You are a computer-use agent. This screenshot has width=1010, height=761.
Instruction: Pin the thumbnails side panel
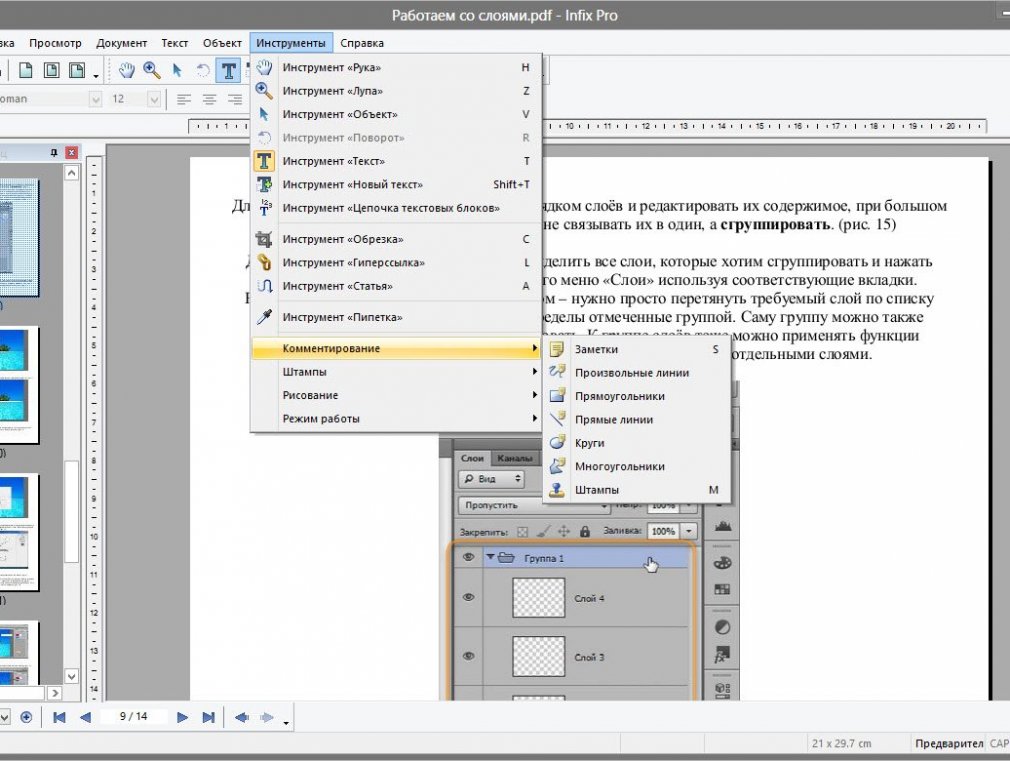tap(54, 153)
